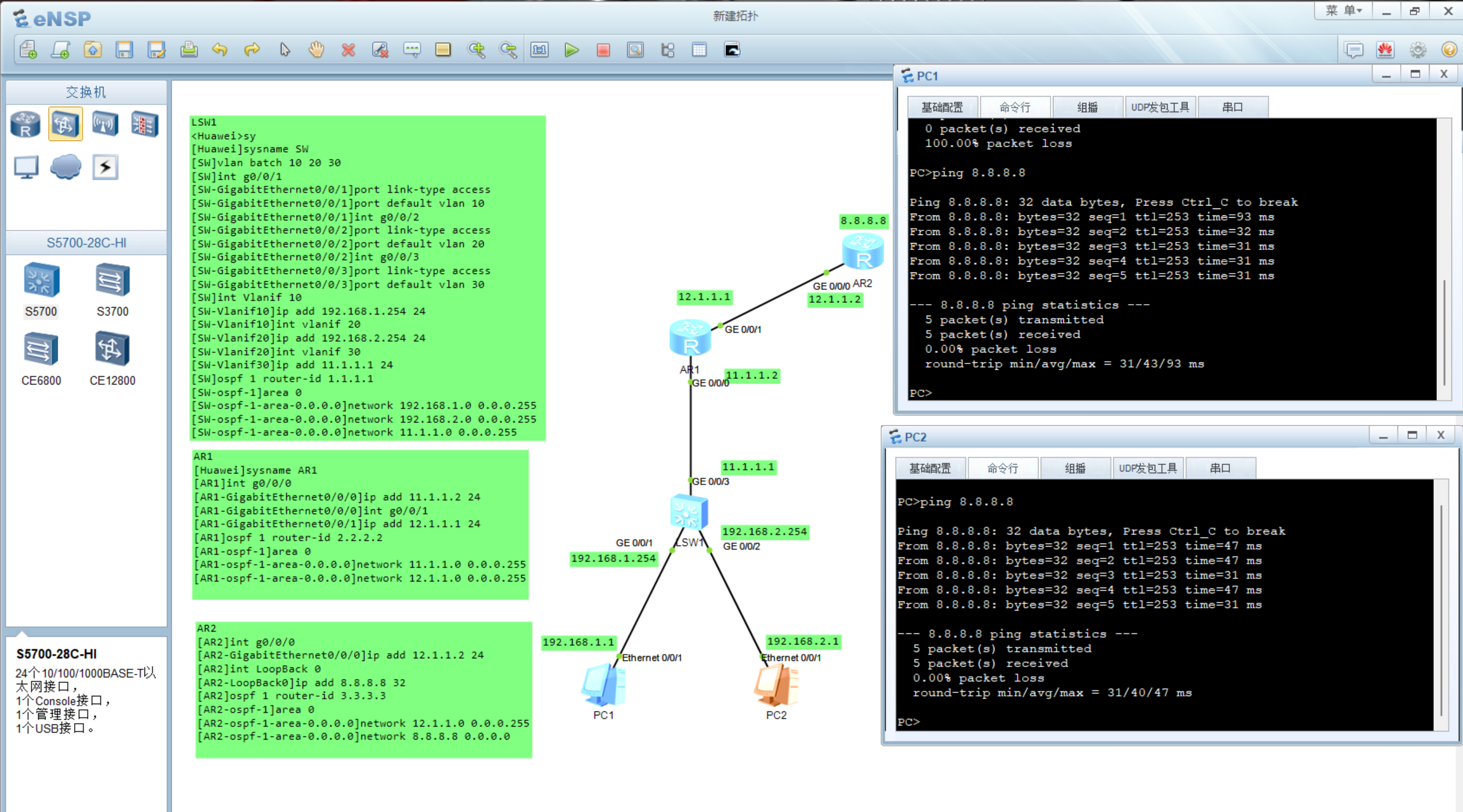Open PC1 组播 tab
This screenshot has width=1463, height=812.
click(x=1087, y=107)
